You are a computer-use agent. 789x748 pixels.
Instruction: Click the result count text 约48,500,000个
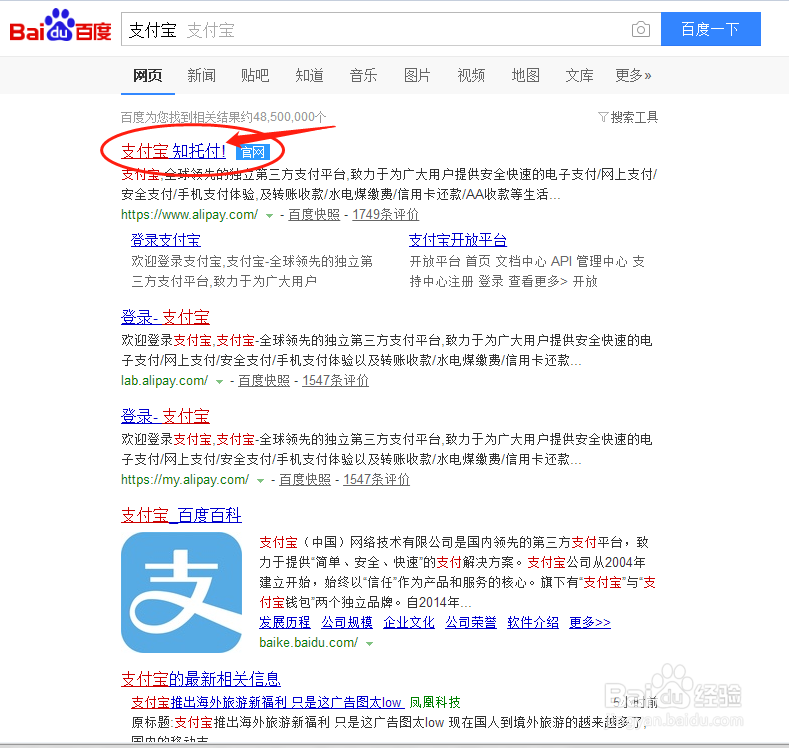(x=284, y=117)
